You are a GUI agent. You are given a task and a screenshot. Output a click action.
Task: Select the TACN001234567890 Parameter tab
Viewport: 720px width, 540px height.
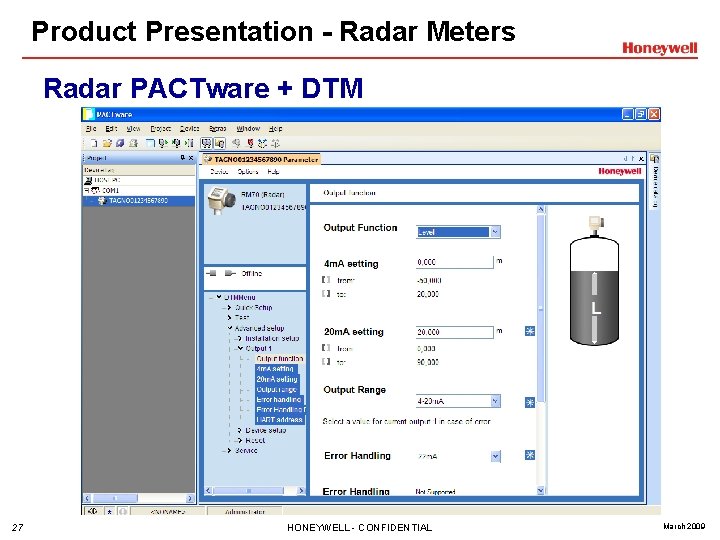pos(261,159)
